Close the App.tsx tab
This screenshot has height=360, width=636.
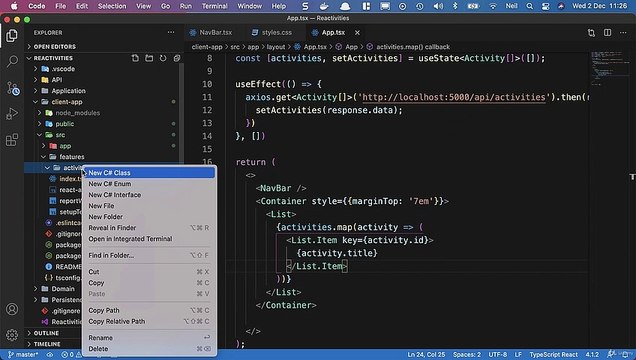tap(357, 33)
